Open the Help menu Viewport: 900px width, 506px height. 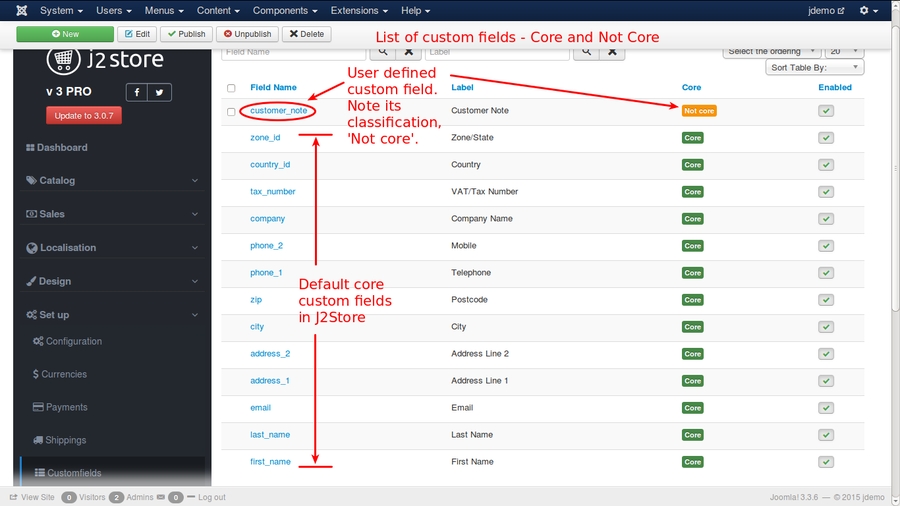coord(416,10)
